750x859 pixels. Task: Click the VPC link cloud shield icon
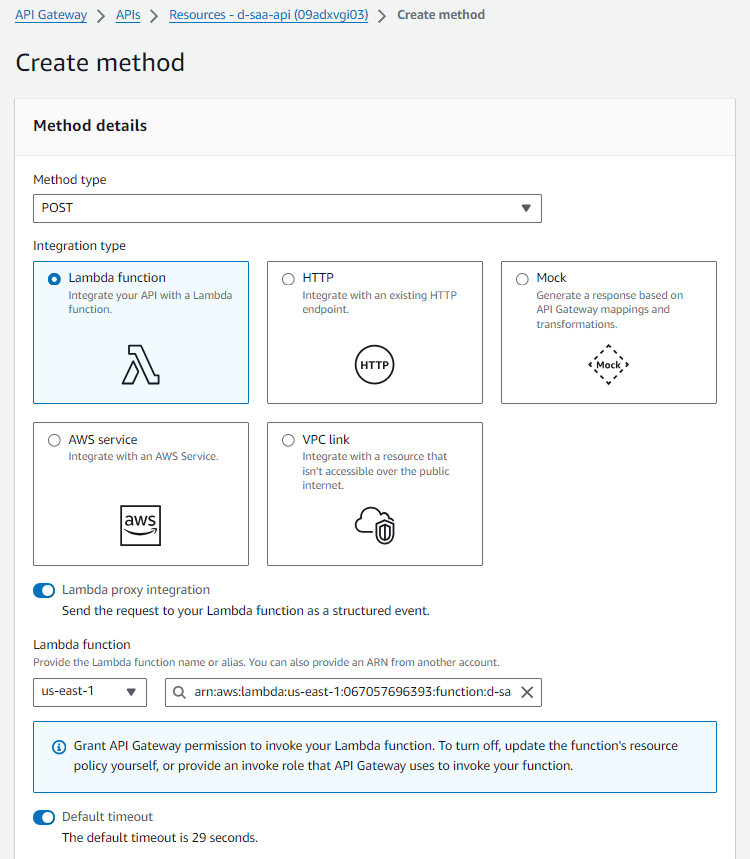pos(375,525)
